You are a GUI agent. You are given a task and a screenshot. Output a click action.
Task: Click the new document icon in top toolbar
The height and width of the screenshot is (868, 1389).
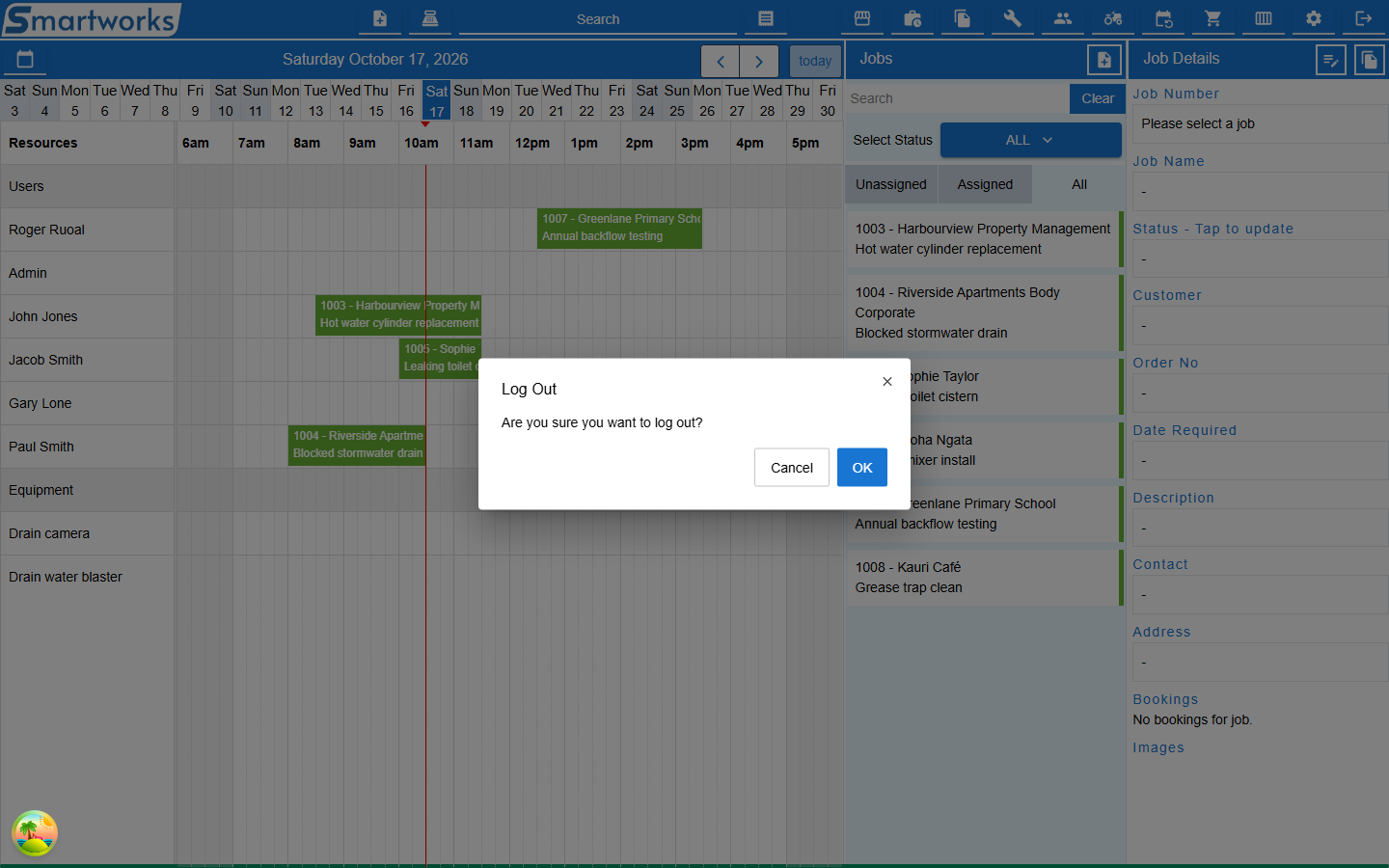coord(380,18)
